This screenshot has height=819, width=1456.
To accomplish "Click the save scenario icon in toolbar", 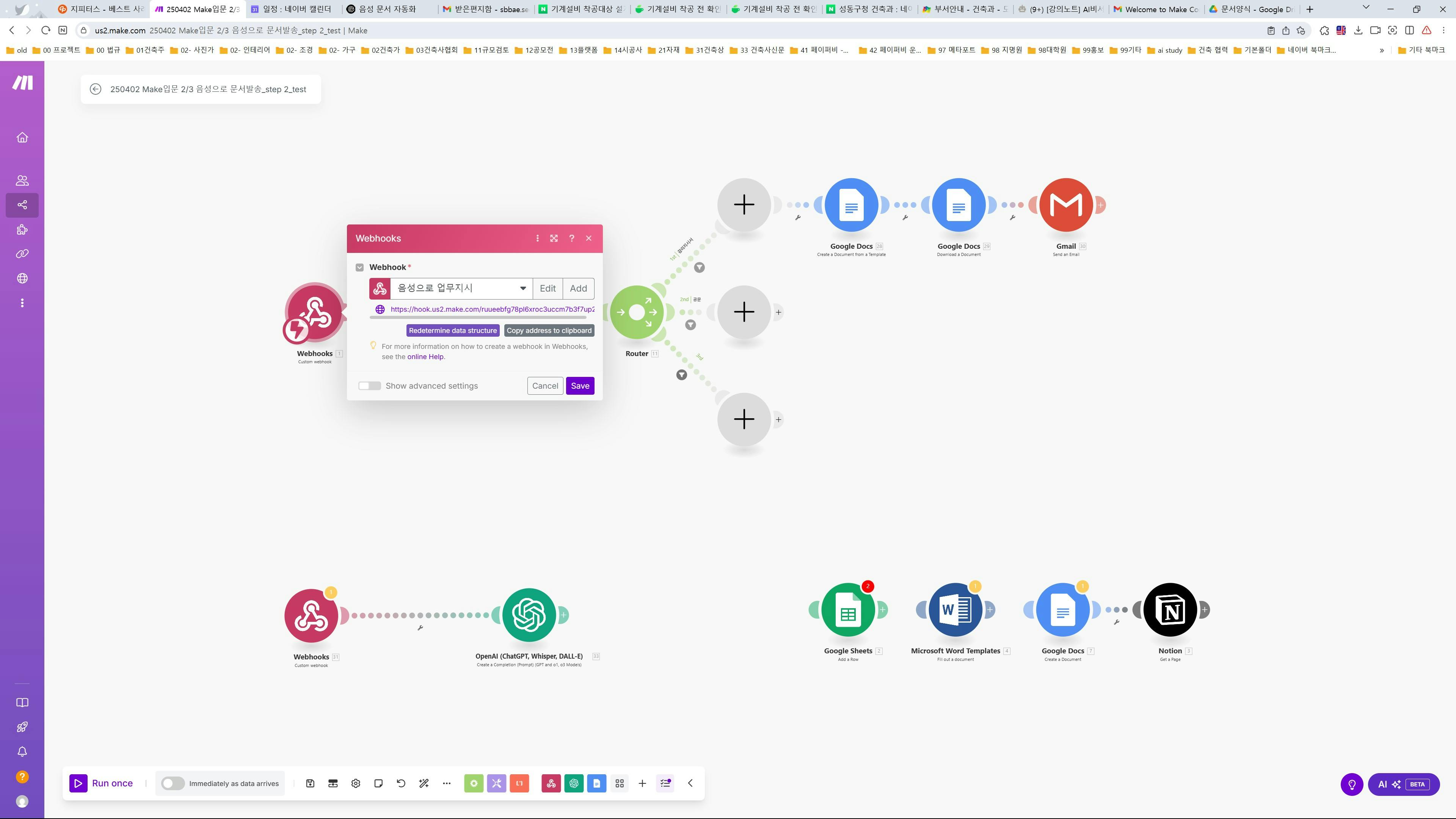I will [x=310, y=783].
